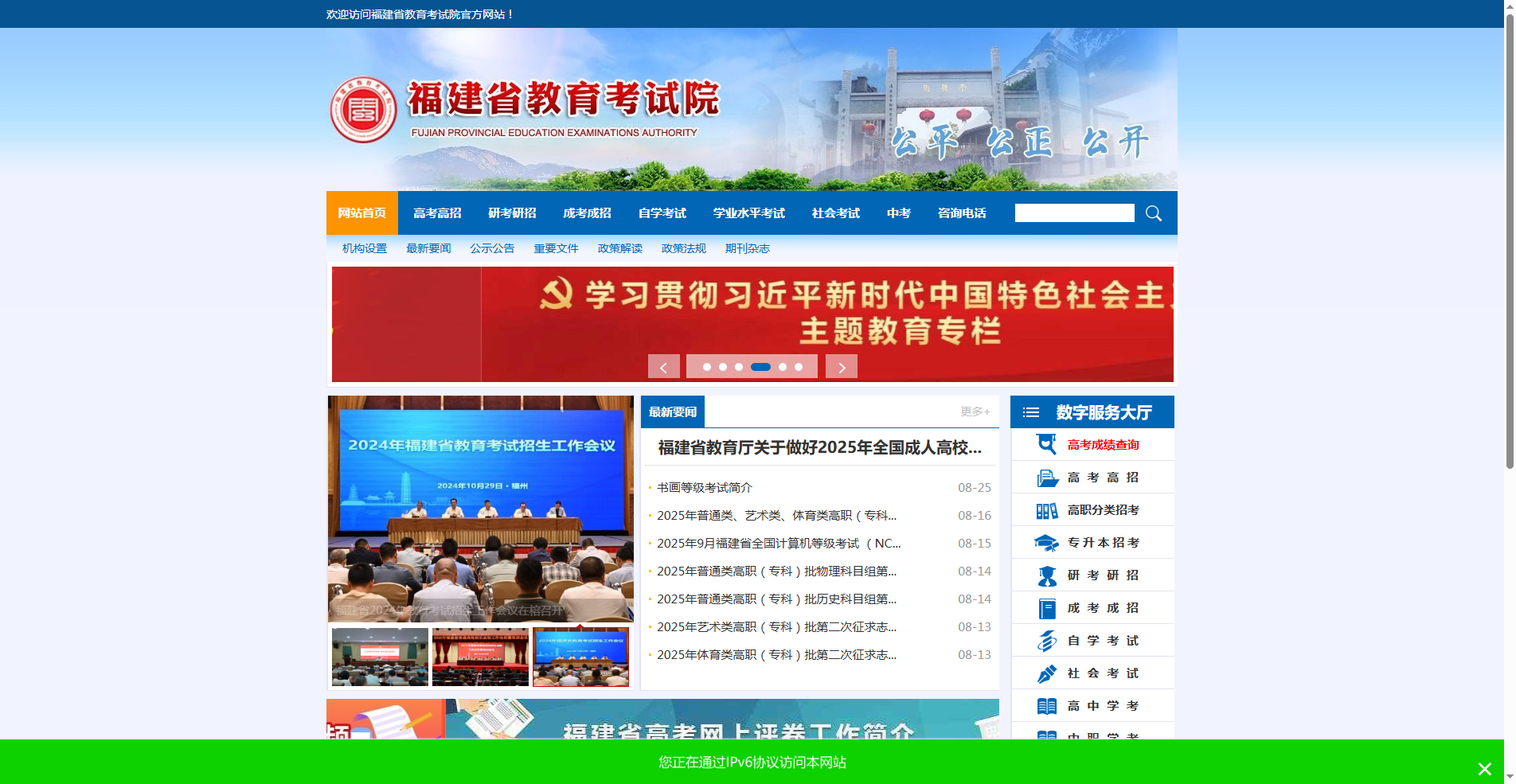The height and width of the screenshot is (784, 1516).
Task: Select the 高考成绩查询 icon in sidebar
Action: tap(1045, 444)
